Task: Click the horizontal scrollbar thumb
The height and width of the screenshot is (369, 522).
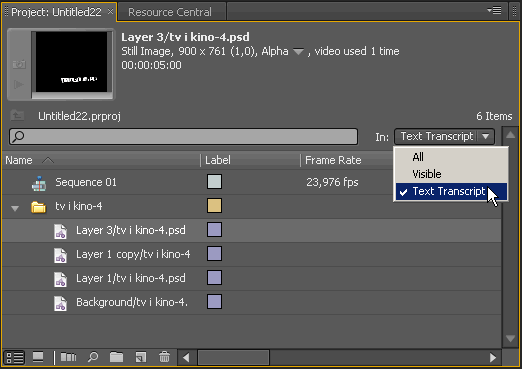Action: [233, 358]
